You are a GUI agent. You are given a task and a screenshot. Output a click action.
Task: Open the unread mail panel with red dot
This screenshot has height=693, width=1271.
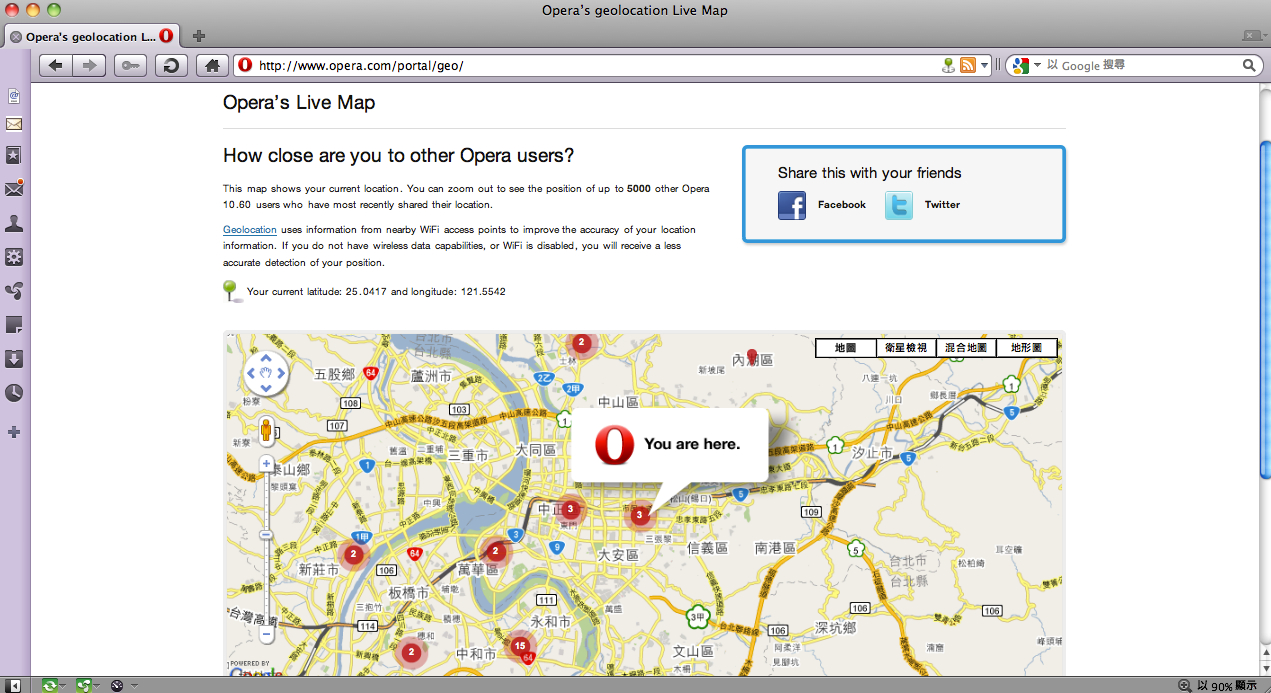14,189
